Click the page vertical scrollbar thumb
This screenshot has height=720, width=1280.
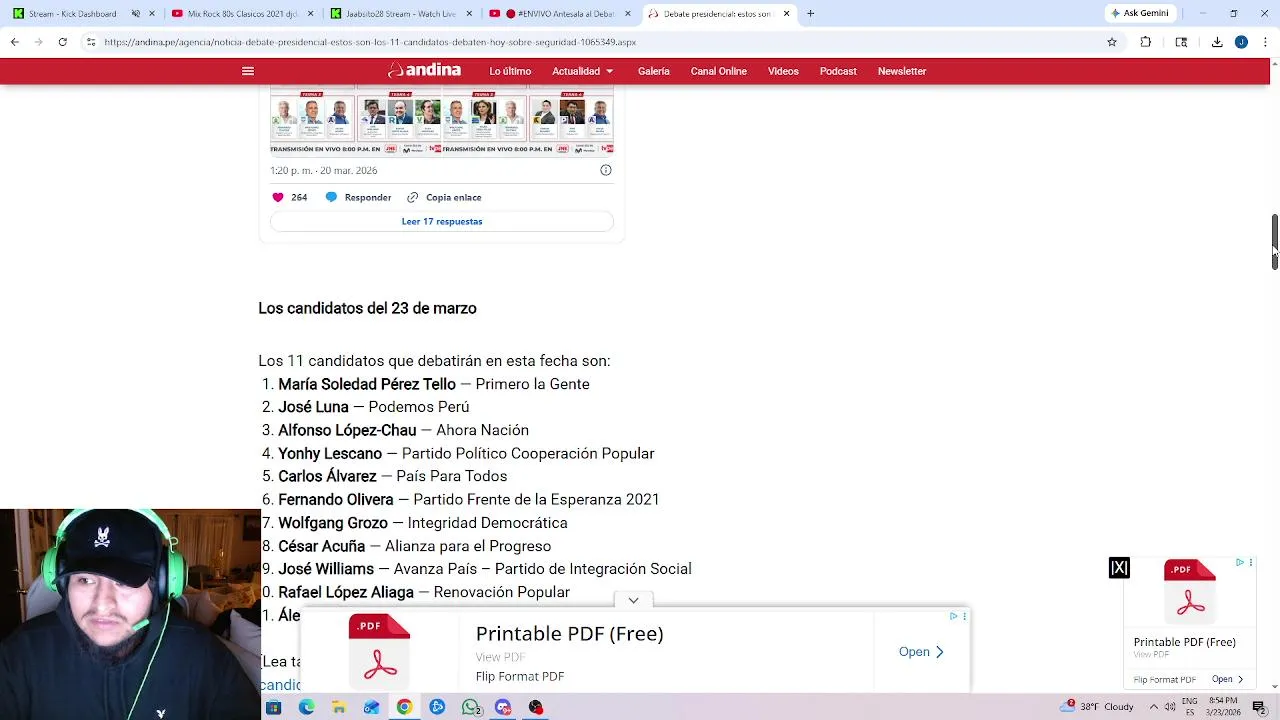1275,241
